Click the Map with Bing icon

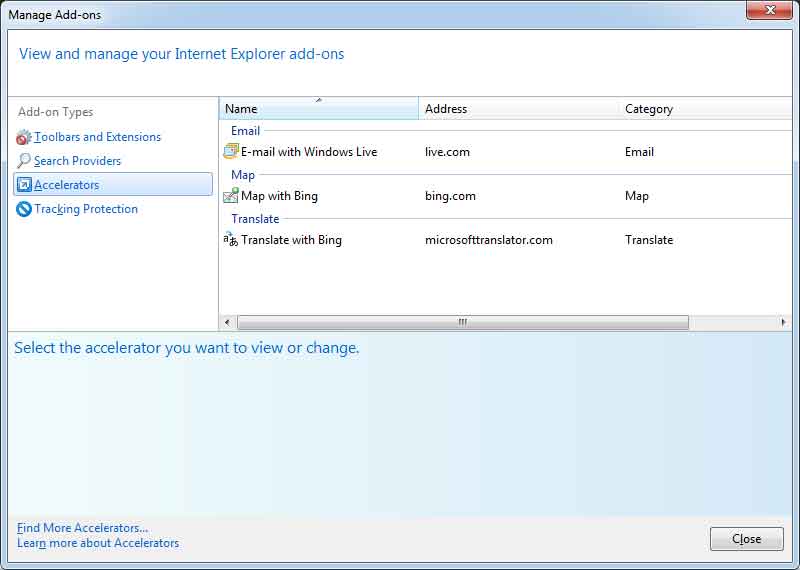point(231,195)
